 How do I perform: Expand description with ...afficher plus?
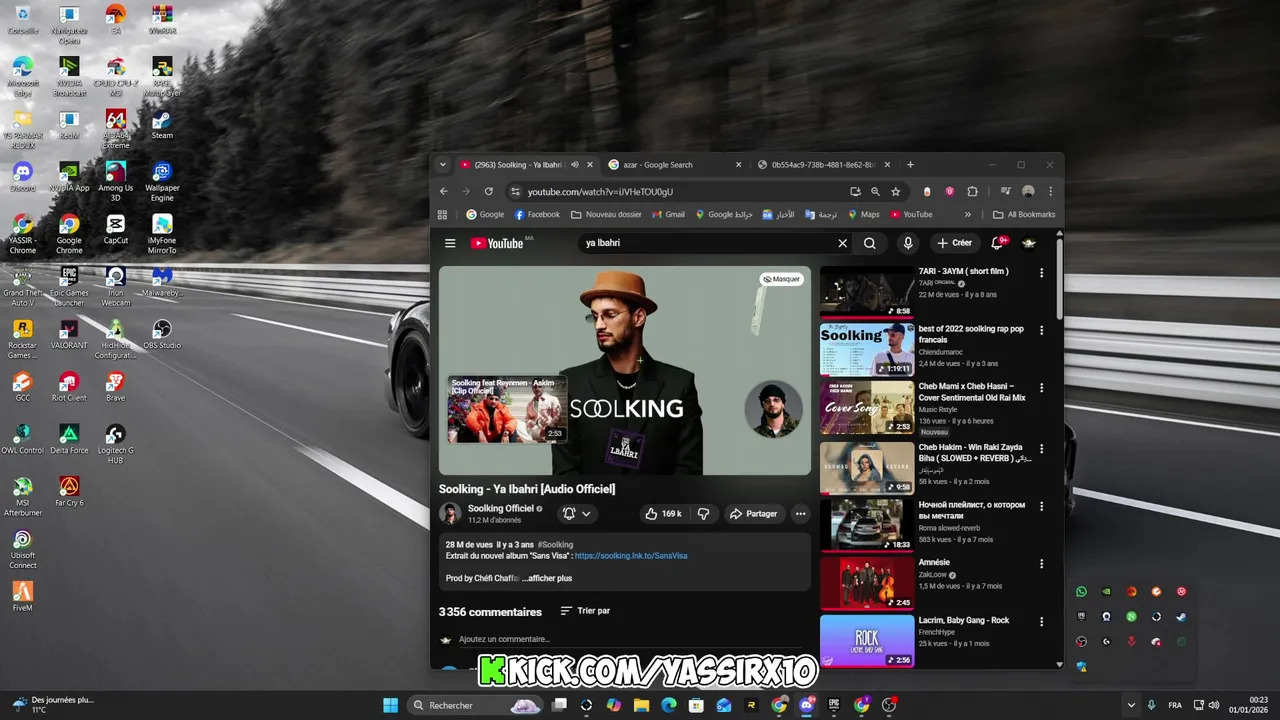[x=547, y=578]
